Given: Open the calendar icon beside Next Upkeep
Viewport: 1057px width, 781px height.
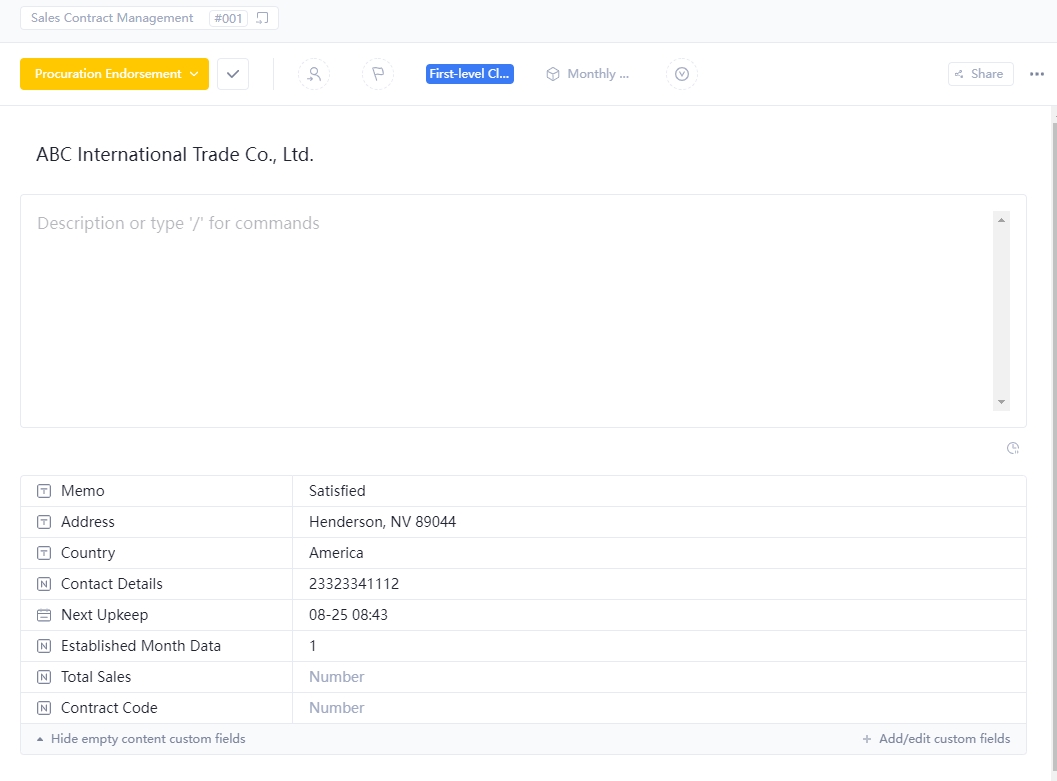Looking at the screenshot, I should (43, 614).
